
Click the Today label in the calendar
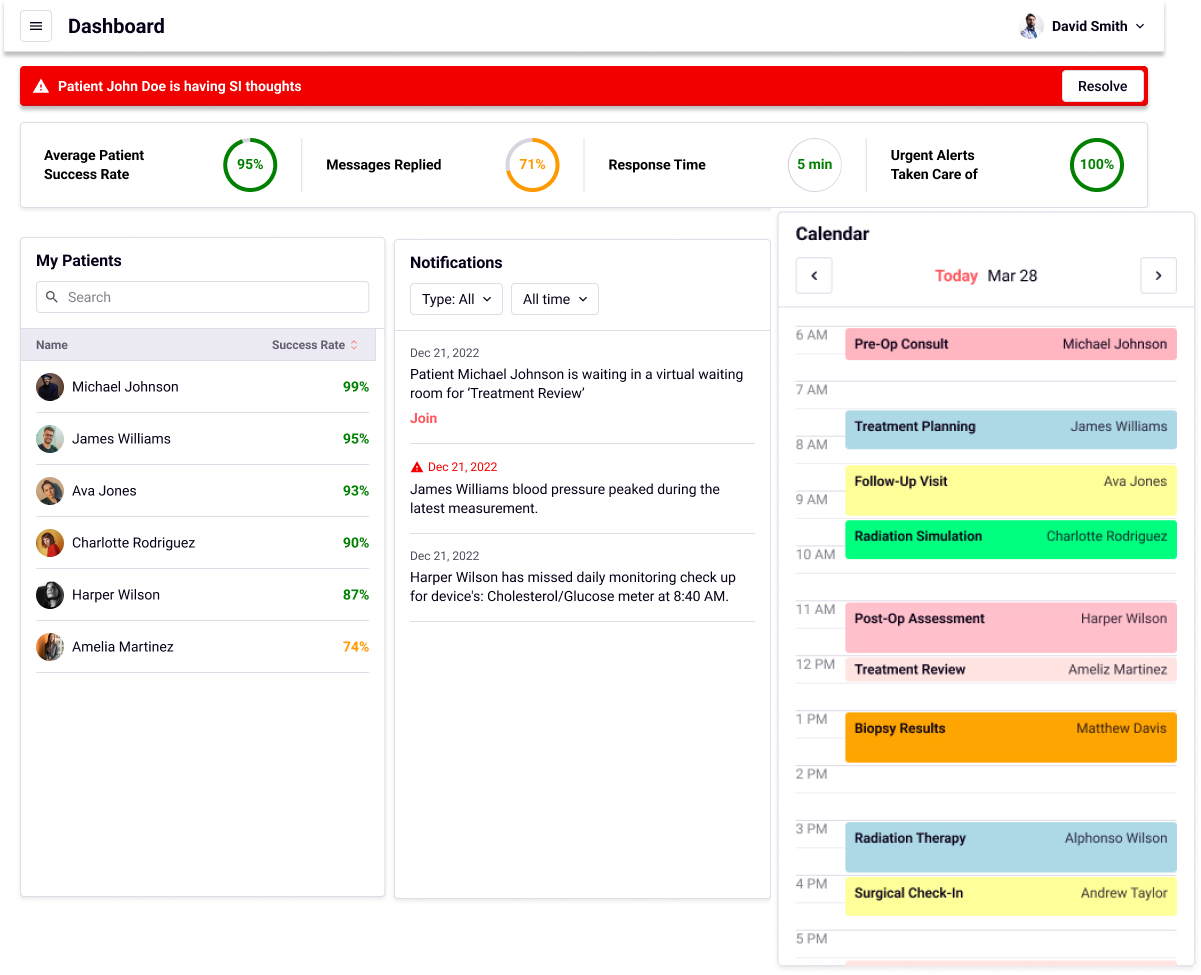[956, 276]
